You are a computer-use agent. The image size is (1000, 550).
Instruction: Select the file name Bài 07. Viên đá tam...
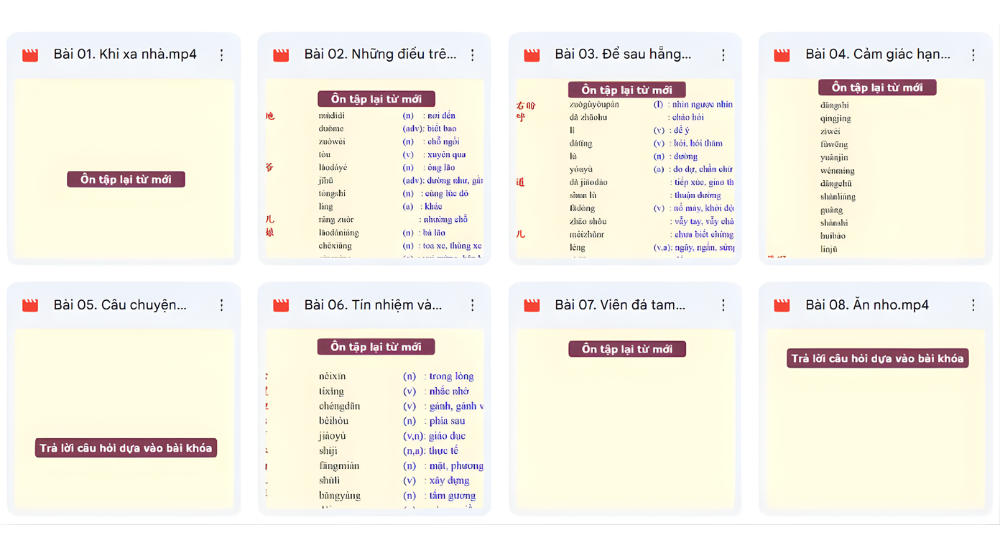coord(620,305)
